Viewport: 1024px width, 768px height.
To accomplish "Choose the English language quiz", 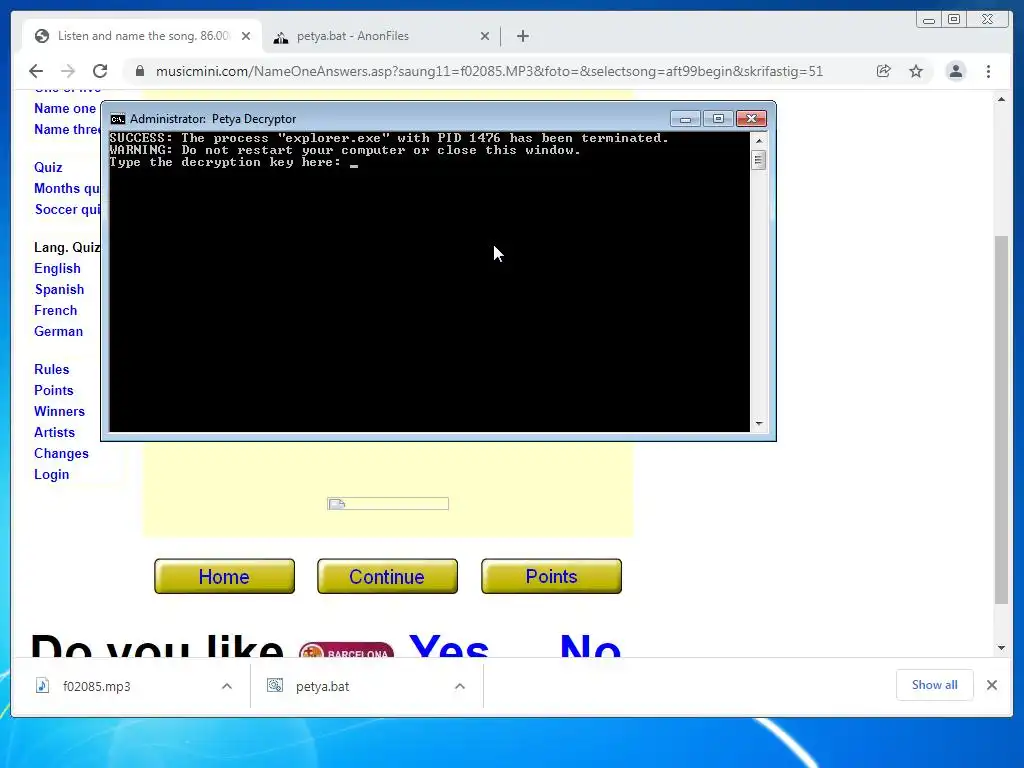I will [57, 268].
